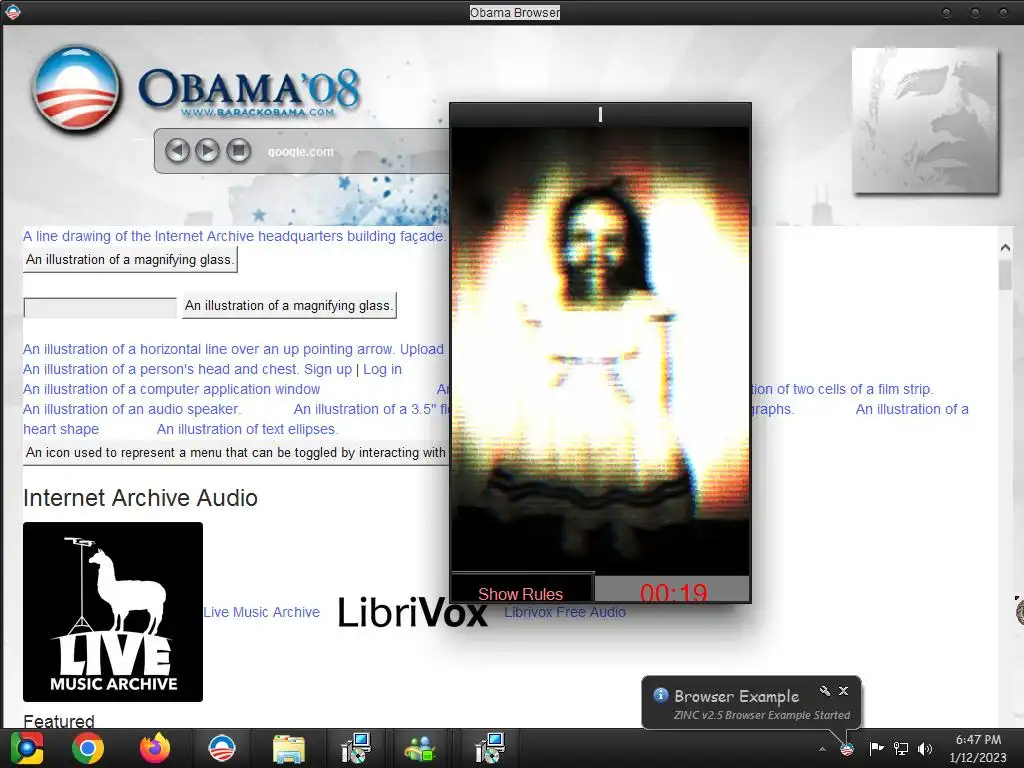This screenshot has height=768, width=1024.
Task: Click the magnifying glass button beside search box
Action: [x=289, y=306]
